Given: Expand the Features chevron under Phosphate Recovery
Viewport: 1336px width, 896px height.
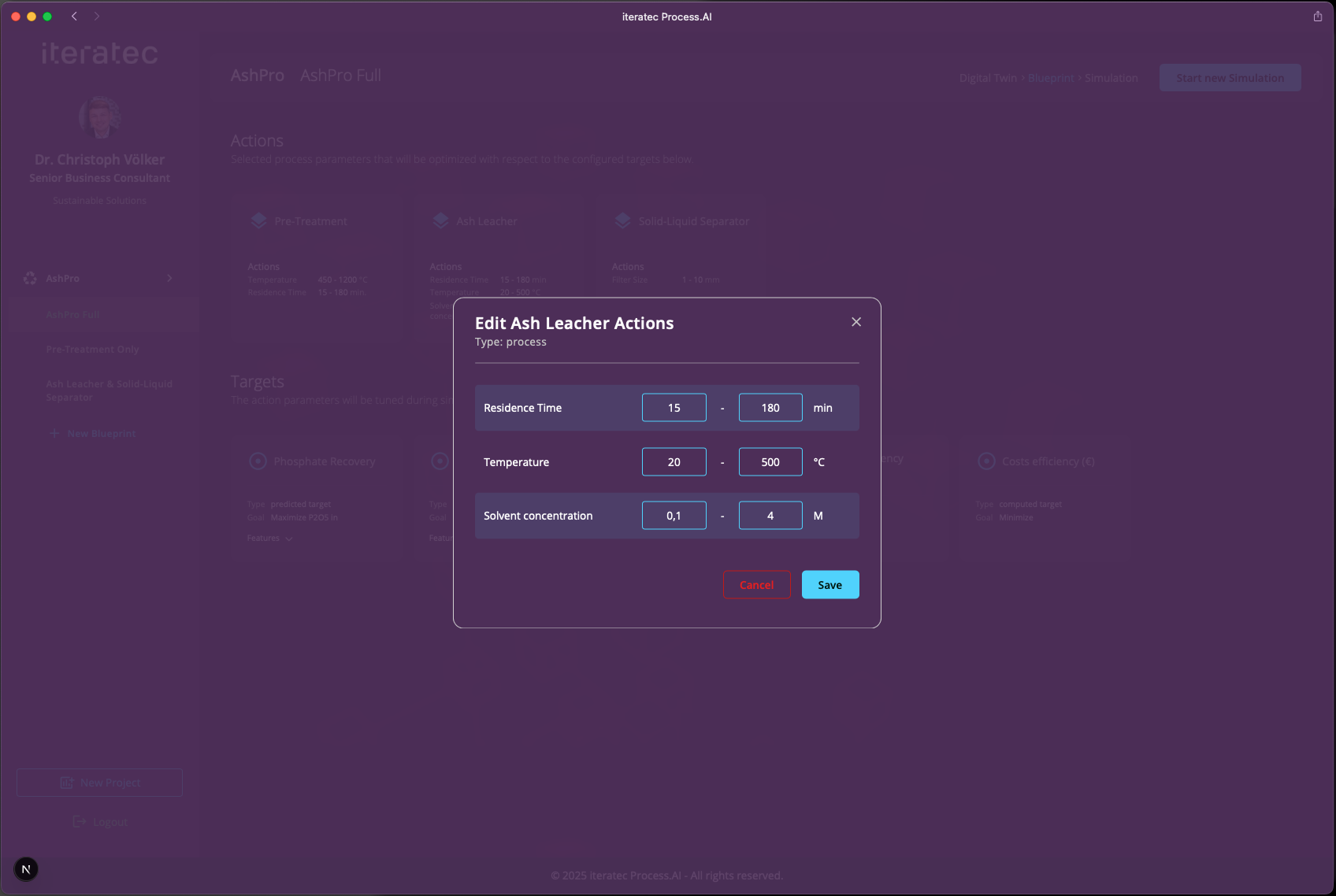Looking at the screenshot, I should click(289, 539).
